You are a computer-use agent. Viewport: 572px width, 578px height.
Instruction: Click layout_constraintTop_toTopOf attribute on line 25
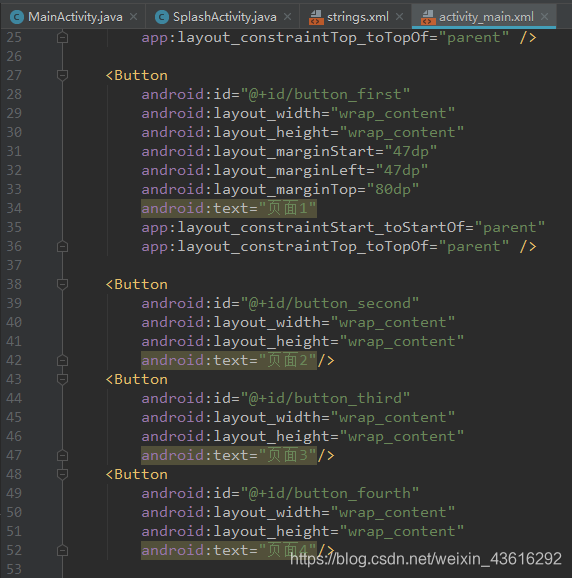point(325,38)
